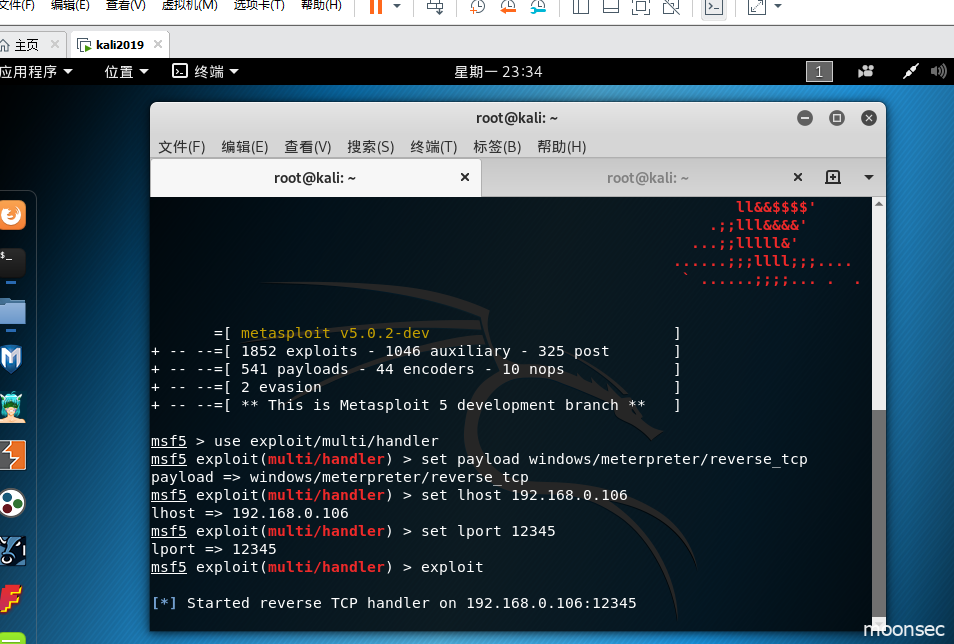Image resolution: width=954 pixels, height=644 pixels.
Task: Launch Armitage girl icon in the dock
Action: click(x=12, y=407)
